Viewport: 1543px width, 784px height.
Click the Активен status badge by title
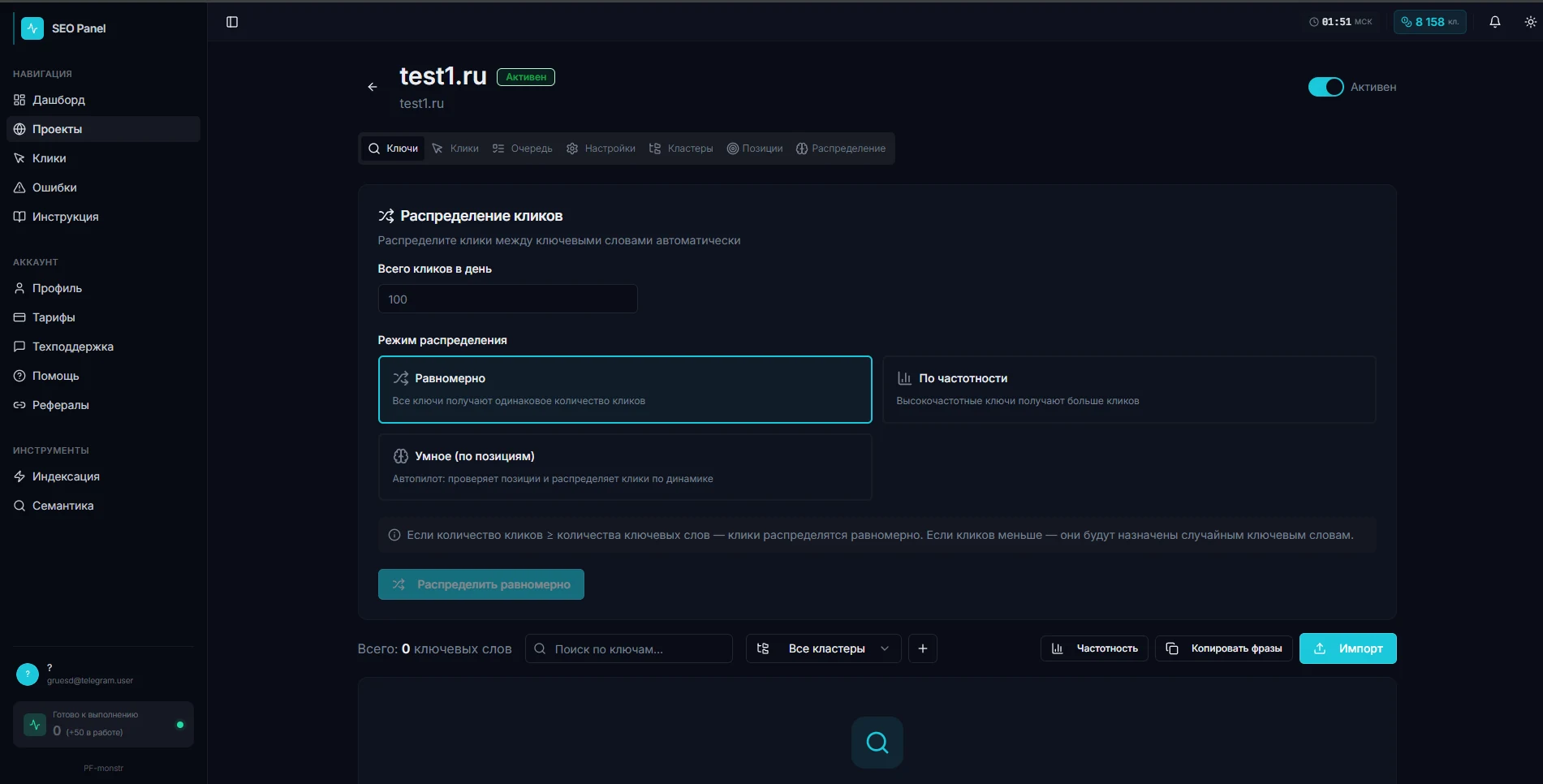[526, 77]
